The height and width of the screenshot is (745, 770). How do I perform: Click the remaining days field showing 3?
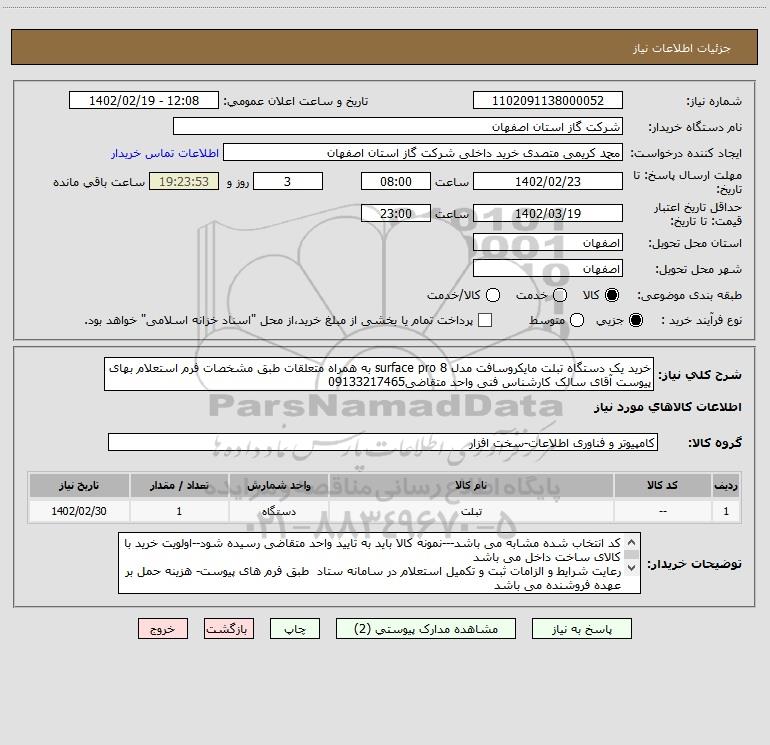pyautogui.click(x=288, y=181)
